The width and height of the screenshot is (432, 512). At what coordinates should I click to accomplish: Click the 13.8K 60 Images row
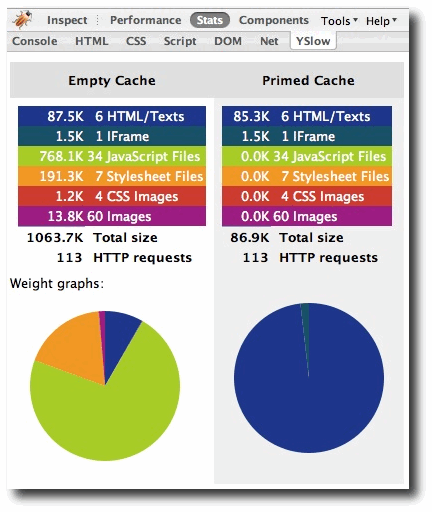(112, 216)
